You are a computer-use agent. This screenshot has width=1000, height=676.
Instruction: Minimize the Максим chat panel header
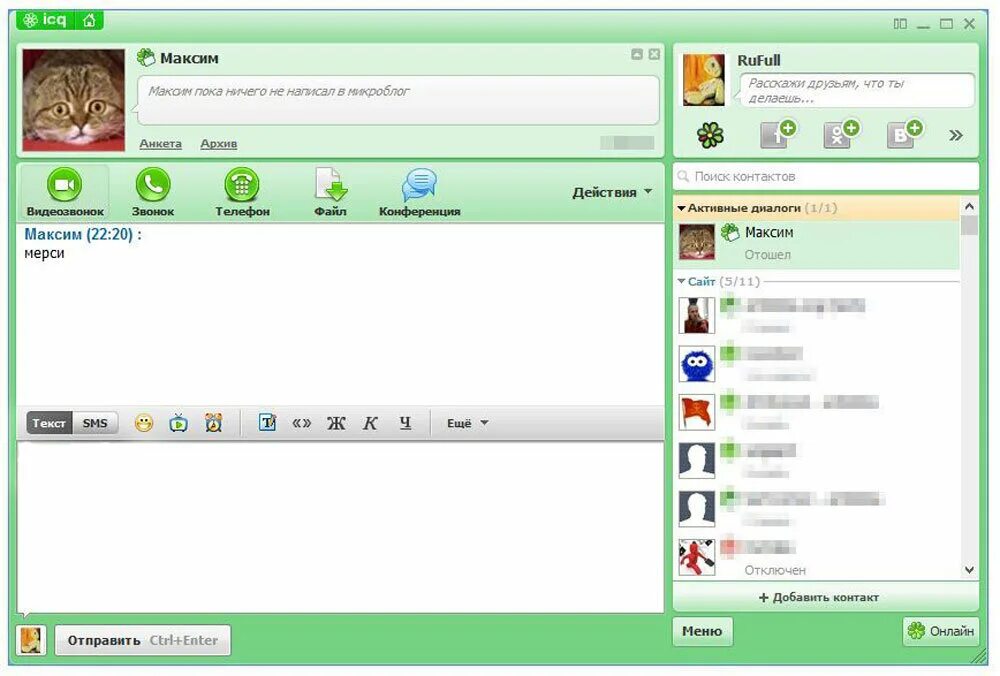(x=636, y=54)
